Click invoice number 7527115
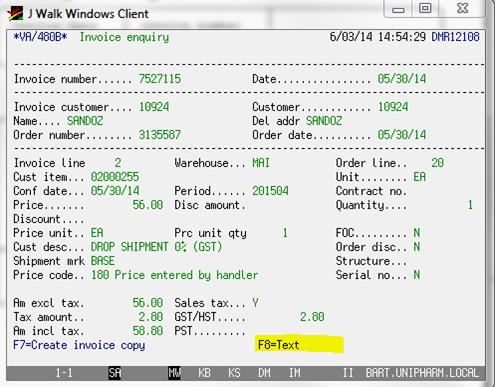 click(x=160, y=79)
